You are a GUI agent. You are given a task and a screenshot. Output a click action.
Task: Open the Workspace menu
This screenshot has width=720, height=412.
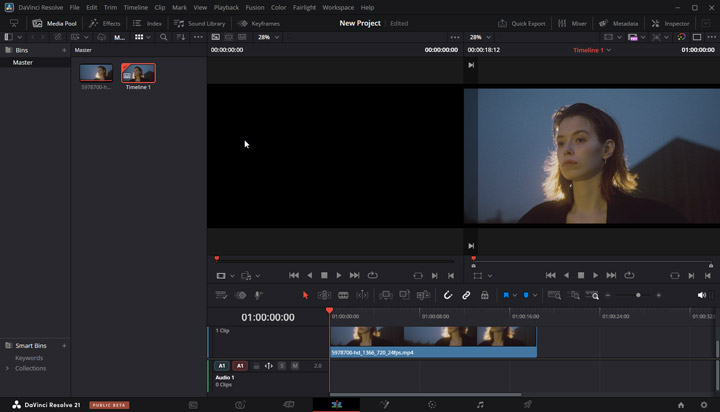[338, 7]
